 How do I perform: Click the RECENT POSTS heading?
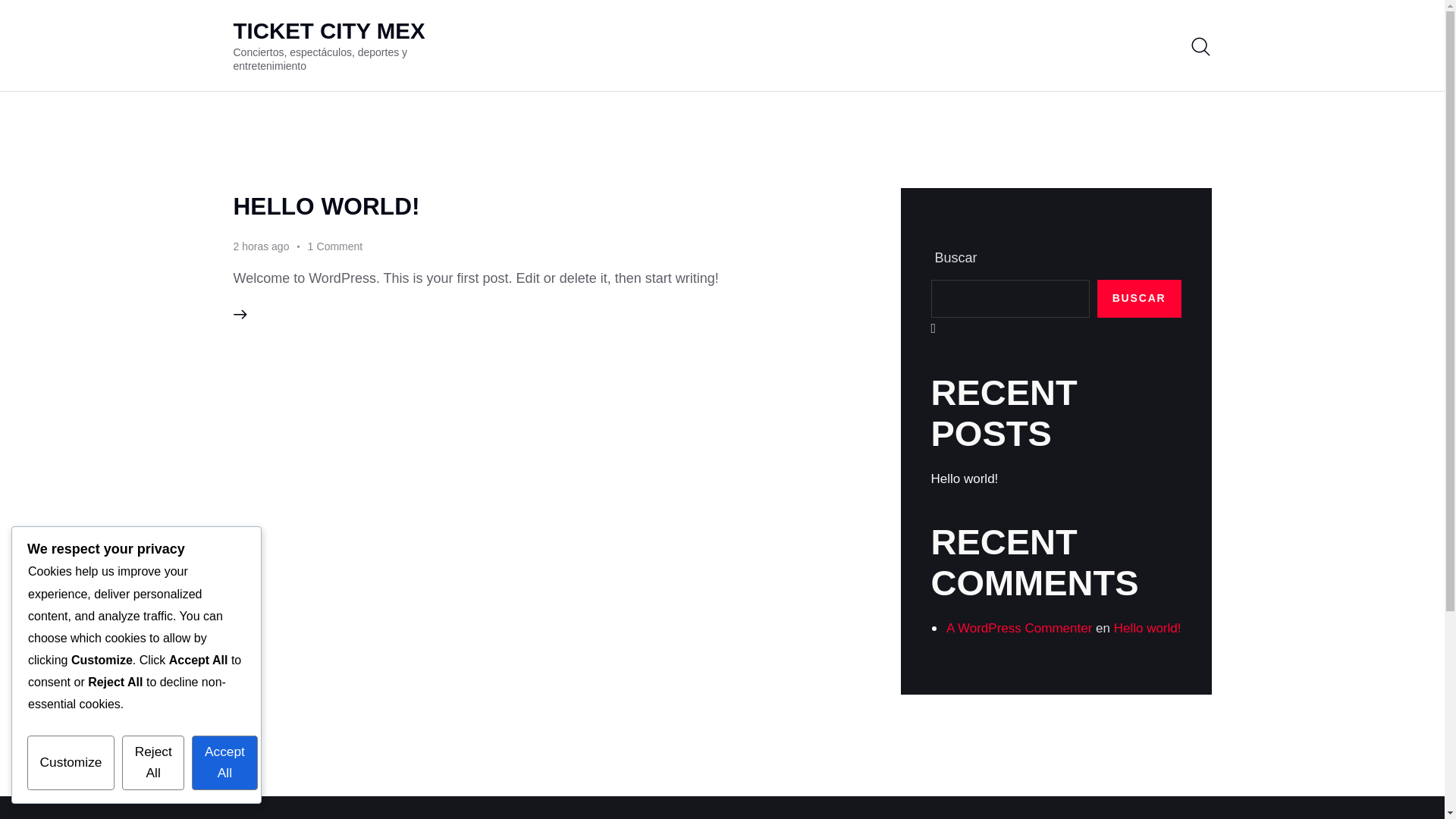(1003, 413)
